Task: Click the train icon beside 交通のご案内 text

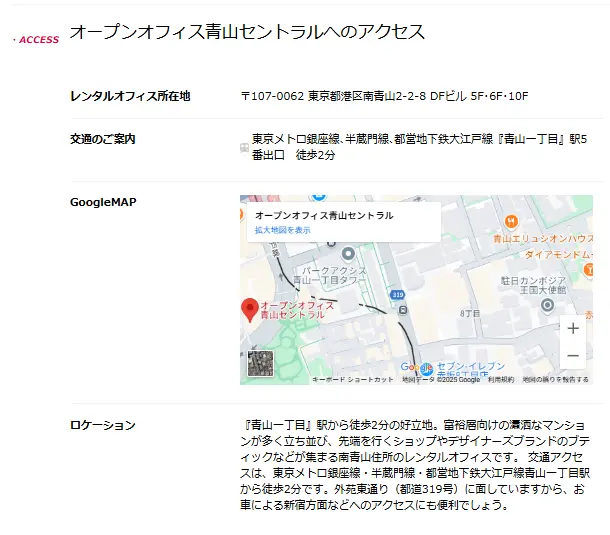Action: click(x=244, y=147)
